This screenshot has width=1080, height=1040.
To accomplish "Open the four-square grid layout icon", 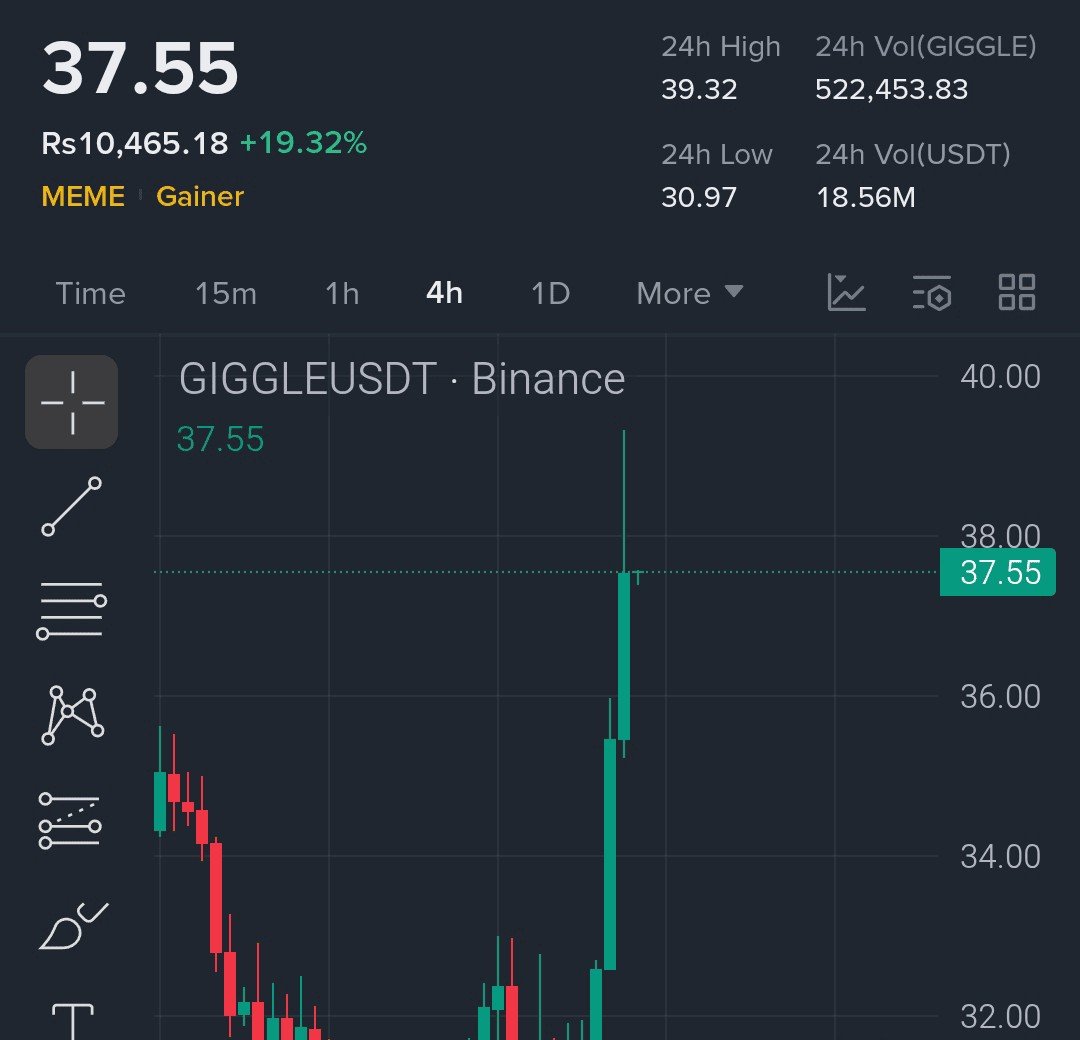I will tap(1017, 292).
